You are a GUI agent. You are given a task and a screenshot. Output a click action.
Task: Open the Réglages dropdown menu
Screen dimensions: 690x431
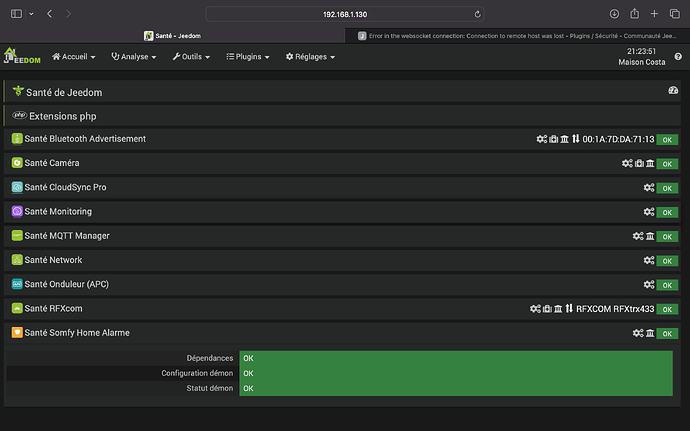click(x=310, y=57)
